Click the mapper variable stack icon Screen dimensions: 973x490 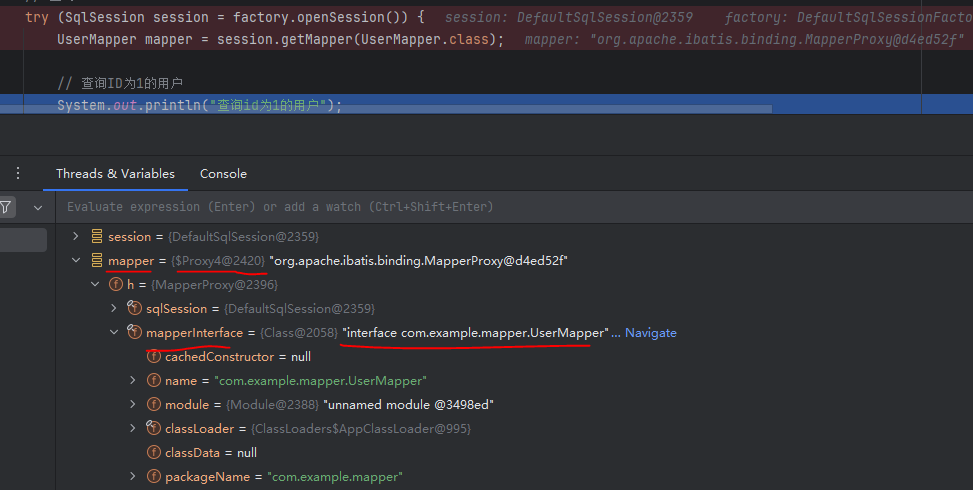click(97, 261)
